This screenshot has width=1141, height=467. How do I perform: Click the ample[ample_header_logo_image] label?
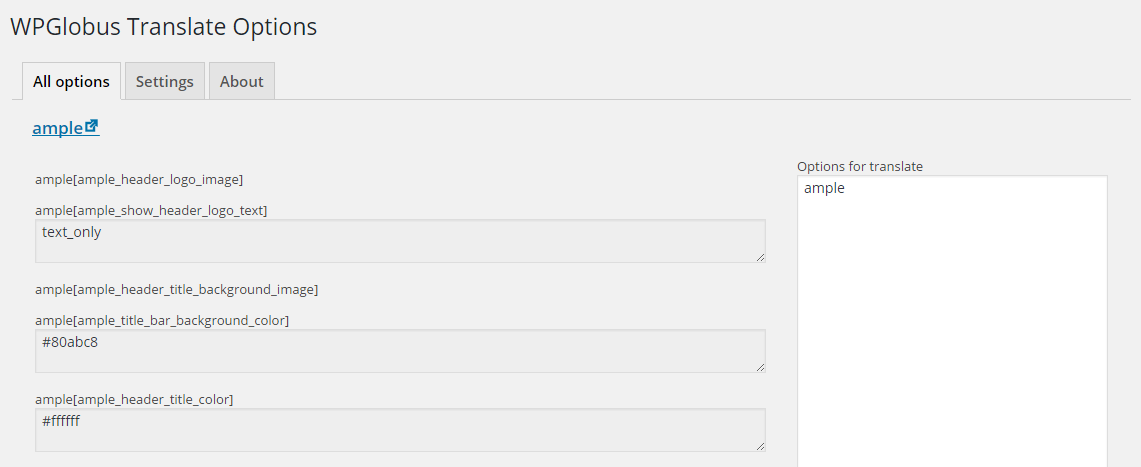point(139,180)
